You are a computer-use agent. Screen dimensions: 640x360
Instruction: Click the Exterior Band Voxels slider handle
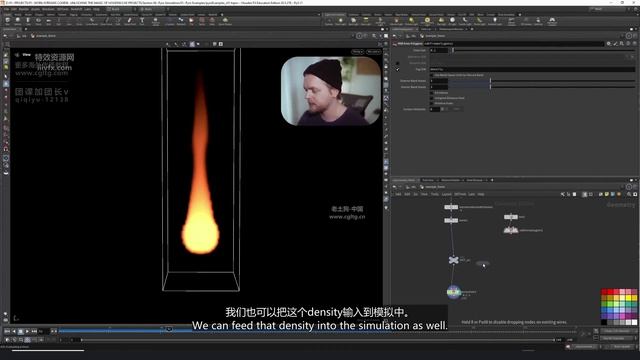pyautogui.click(x=490, y=81)
